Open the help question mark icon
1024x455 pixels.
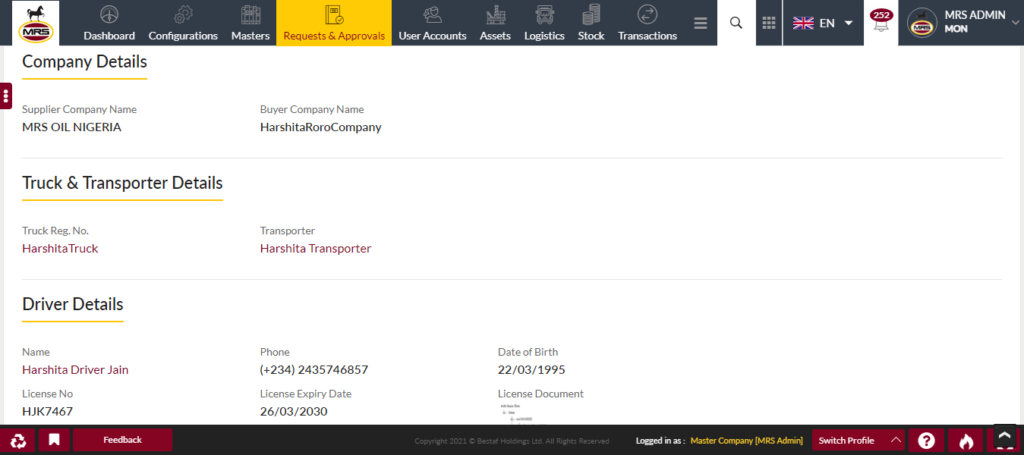926,441
